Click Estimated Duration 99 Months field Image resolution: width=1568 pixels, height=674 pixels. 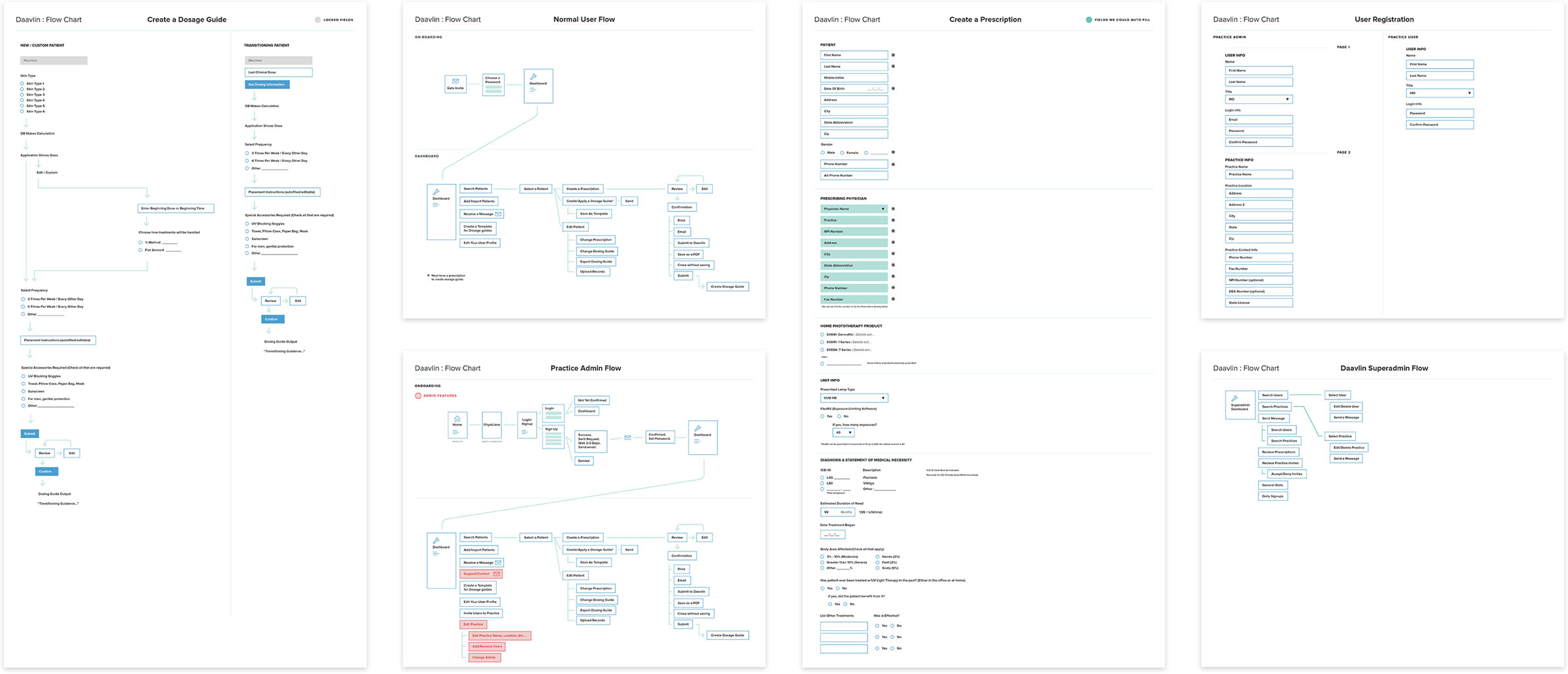[x=838, y=512]
